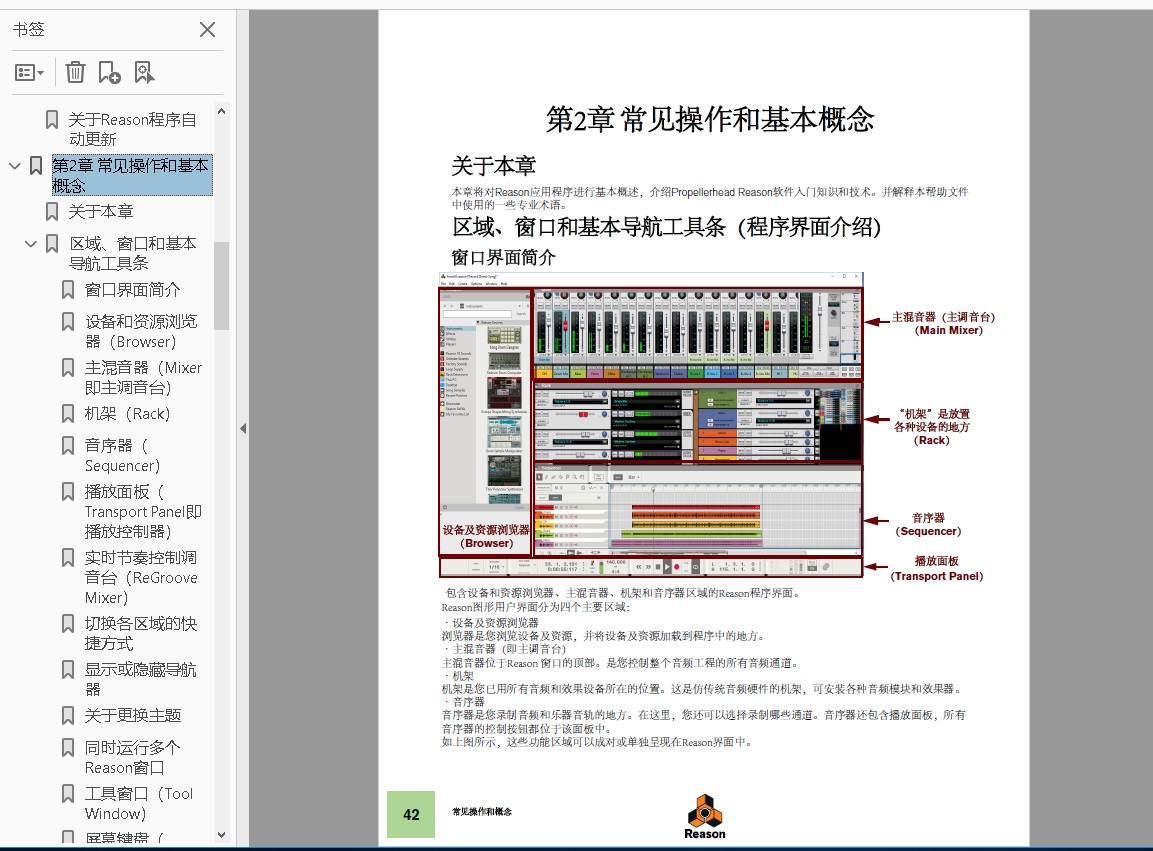Click scroll-up arrow of bookmarks list
The height and width of the screenshot is (851, 1153).
221,111
